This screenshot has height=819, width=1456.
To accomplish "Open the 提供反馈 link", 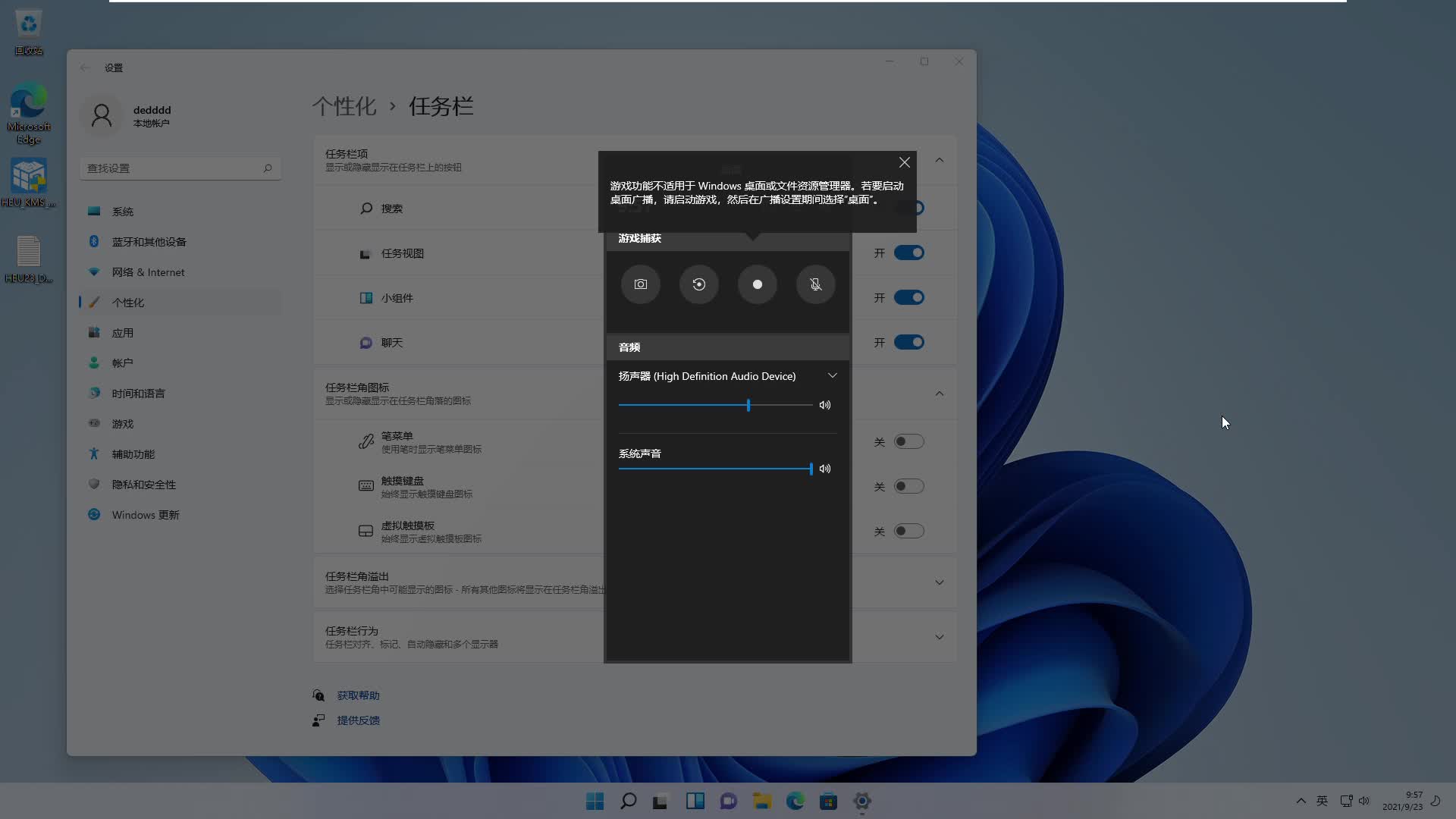I will coord(359,720).
